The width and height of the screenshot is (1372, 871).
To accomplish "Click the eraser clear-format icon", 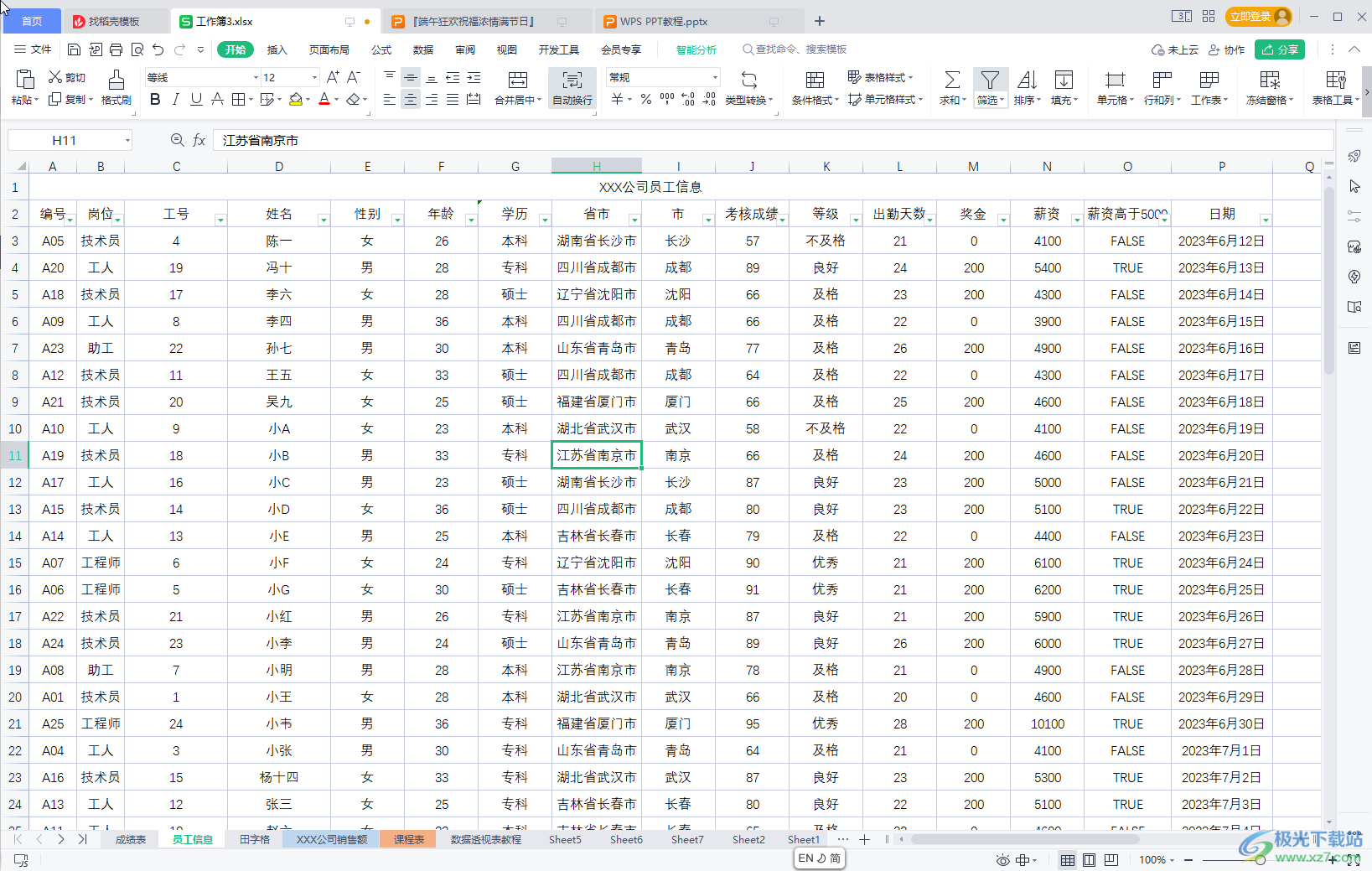I will tap(354, 99).
